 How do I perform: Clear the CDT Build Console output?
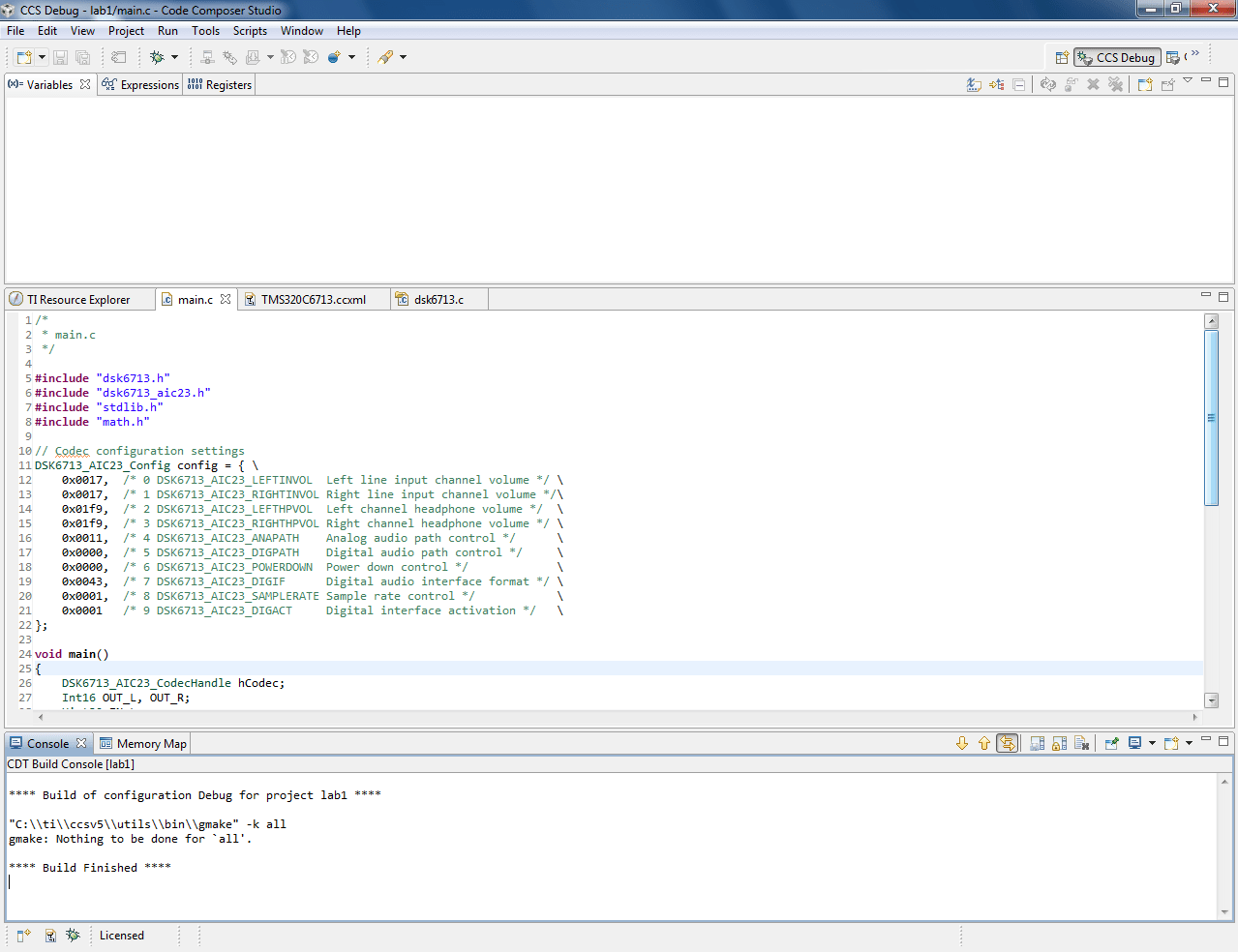[1082, 743]
